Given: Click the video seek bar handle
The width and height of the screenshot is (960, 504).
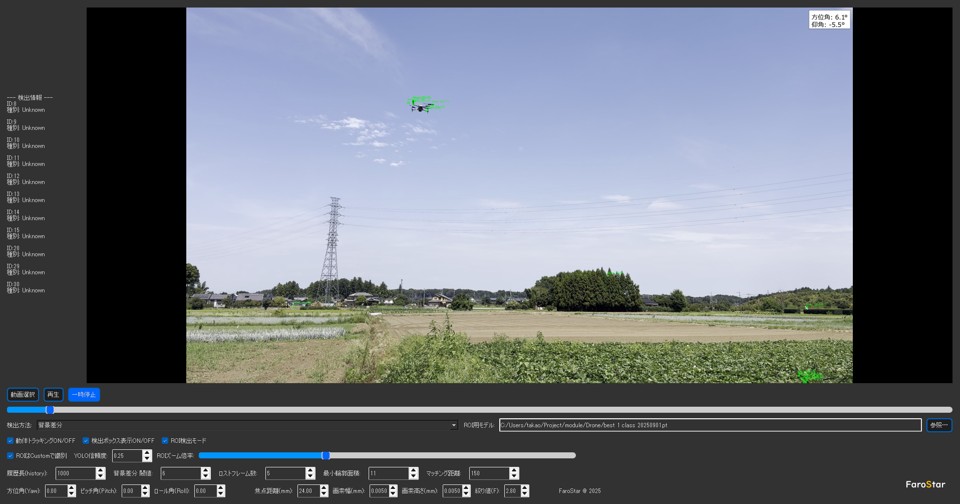Looking at the screenshot, I should click(x=50, y=409).
